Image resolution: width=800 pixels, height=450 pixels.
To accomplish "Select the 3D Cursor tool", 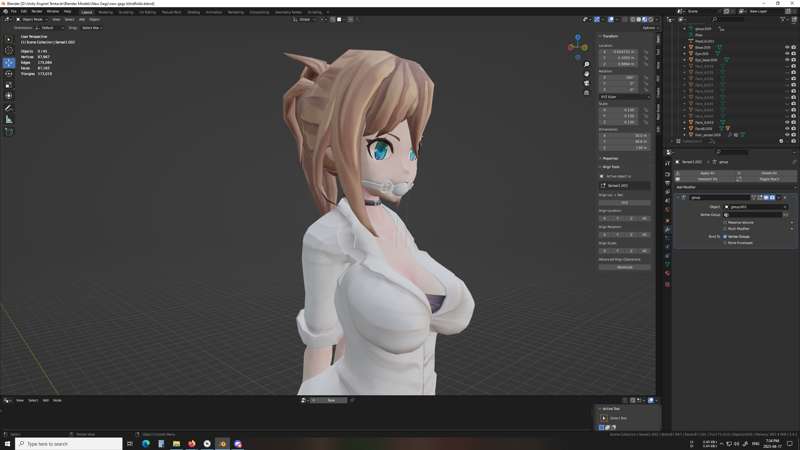I will click(x=9, y=51).
